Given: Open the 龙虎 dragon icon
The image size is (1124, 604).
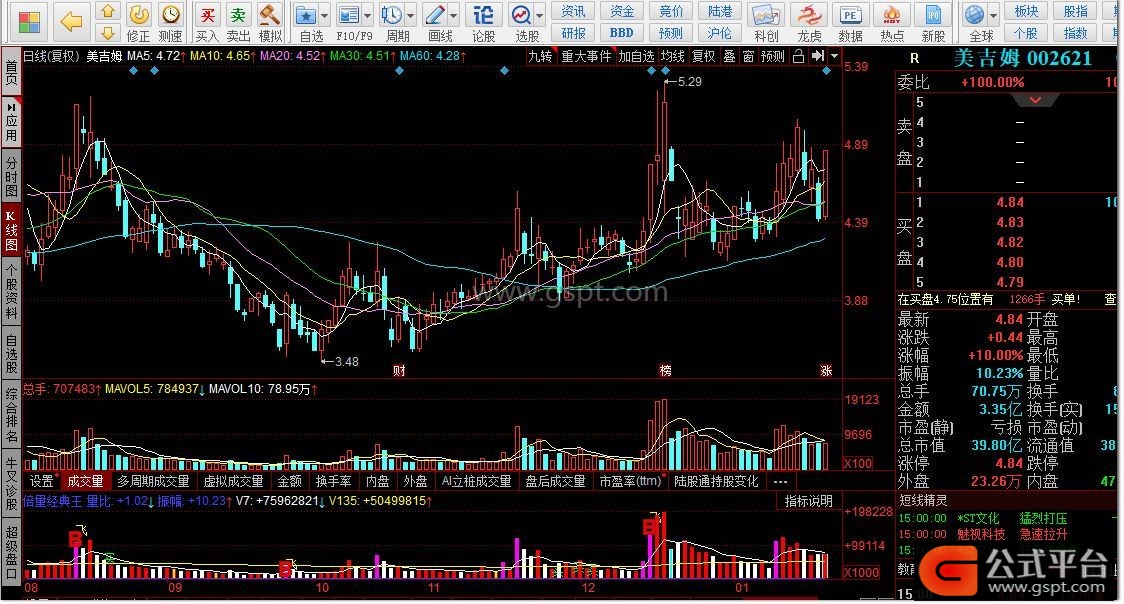Looking at the screenshot, I should click(809, 15).
